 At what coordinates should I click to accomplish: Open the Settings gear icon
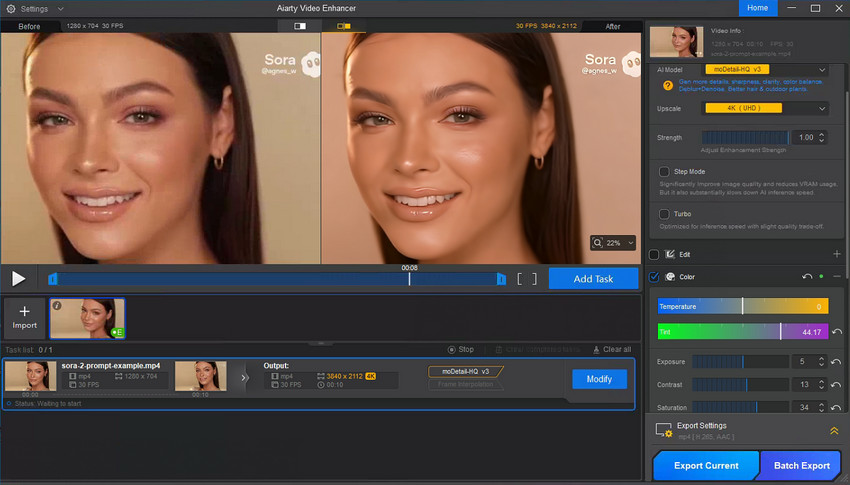10,9
